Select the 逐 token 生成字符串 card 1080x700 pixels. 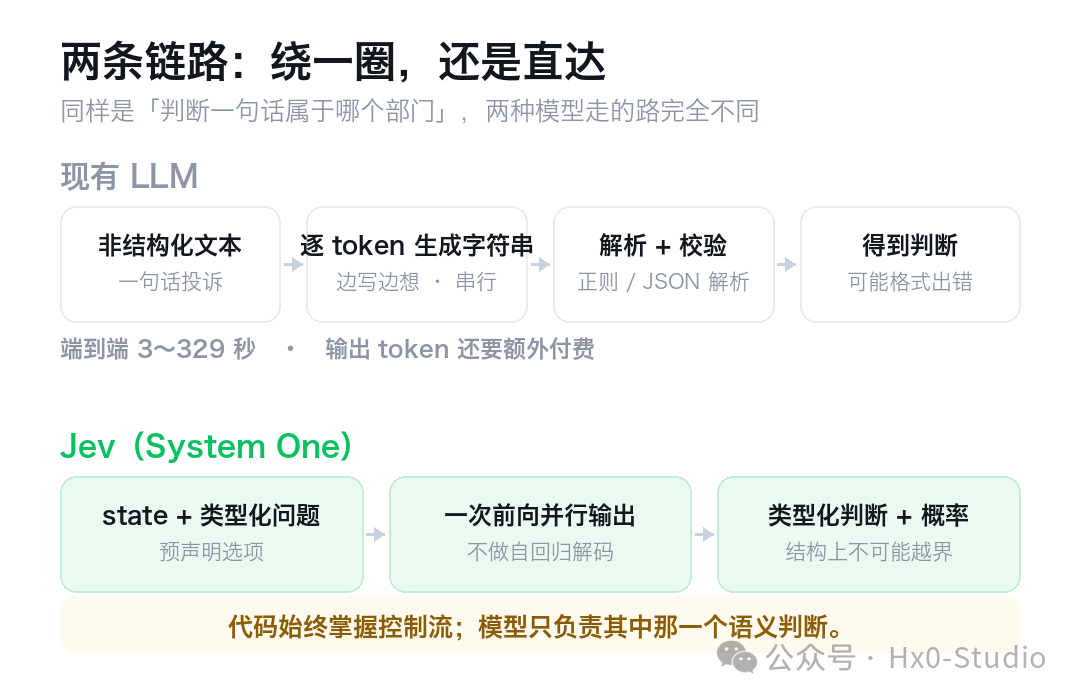[x=417, y=265]
